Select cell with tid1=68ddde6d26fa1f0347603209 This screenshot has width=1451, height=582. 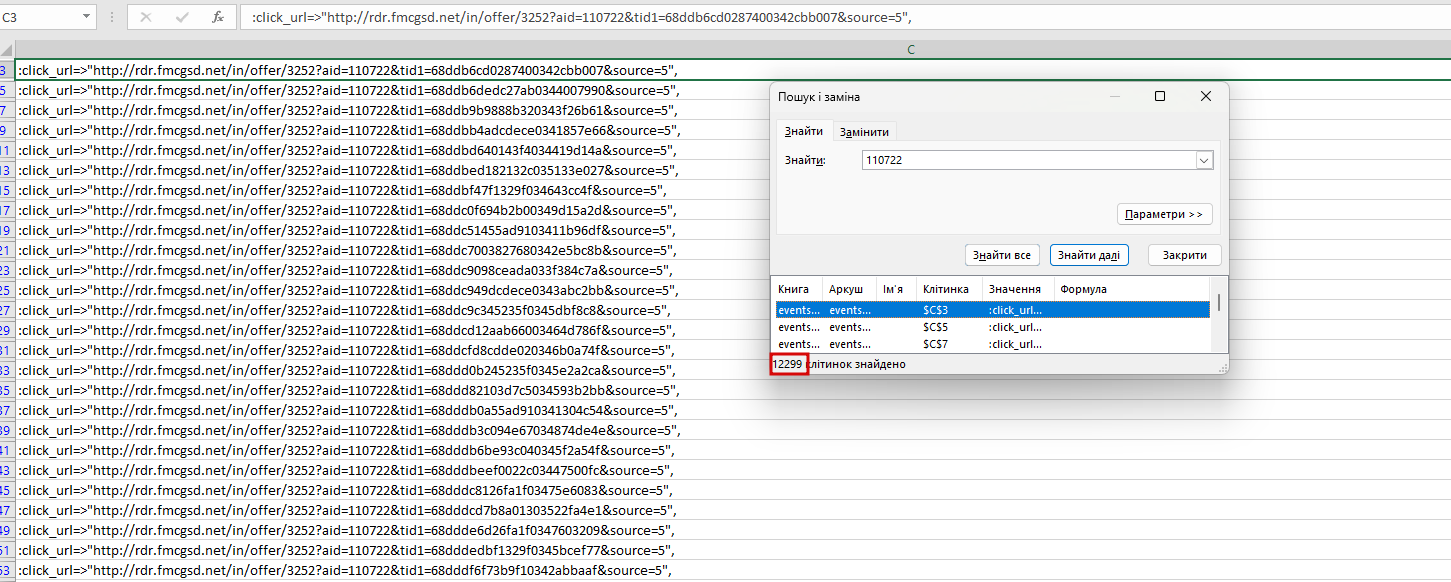pos(733,530)
